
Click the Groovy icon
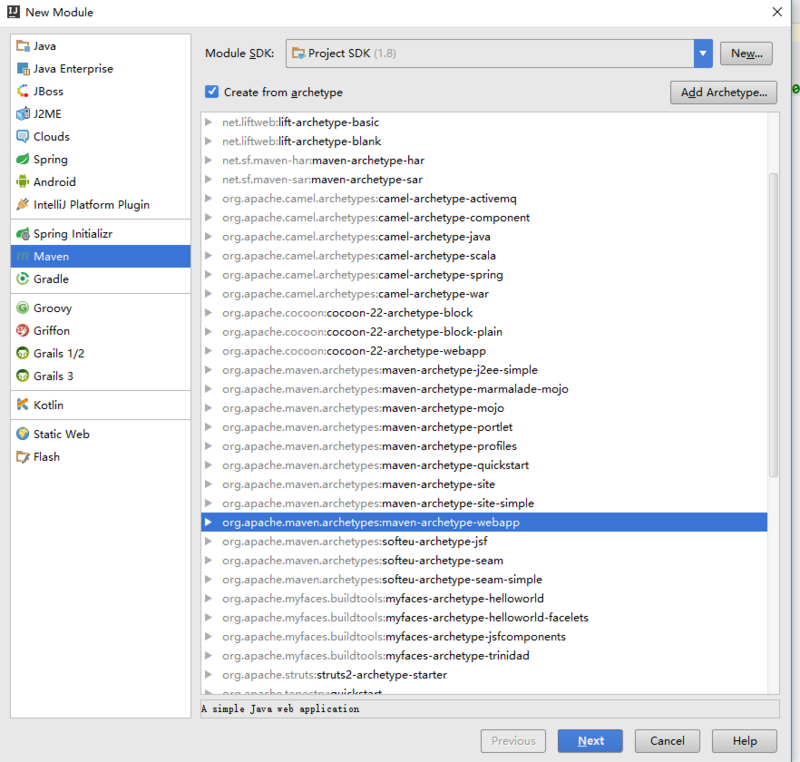pyautogui.click(x=22, y=308)
